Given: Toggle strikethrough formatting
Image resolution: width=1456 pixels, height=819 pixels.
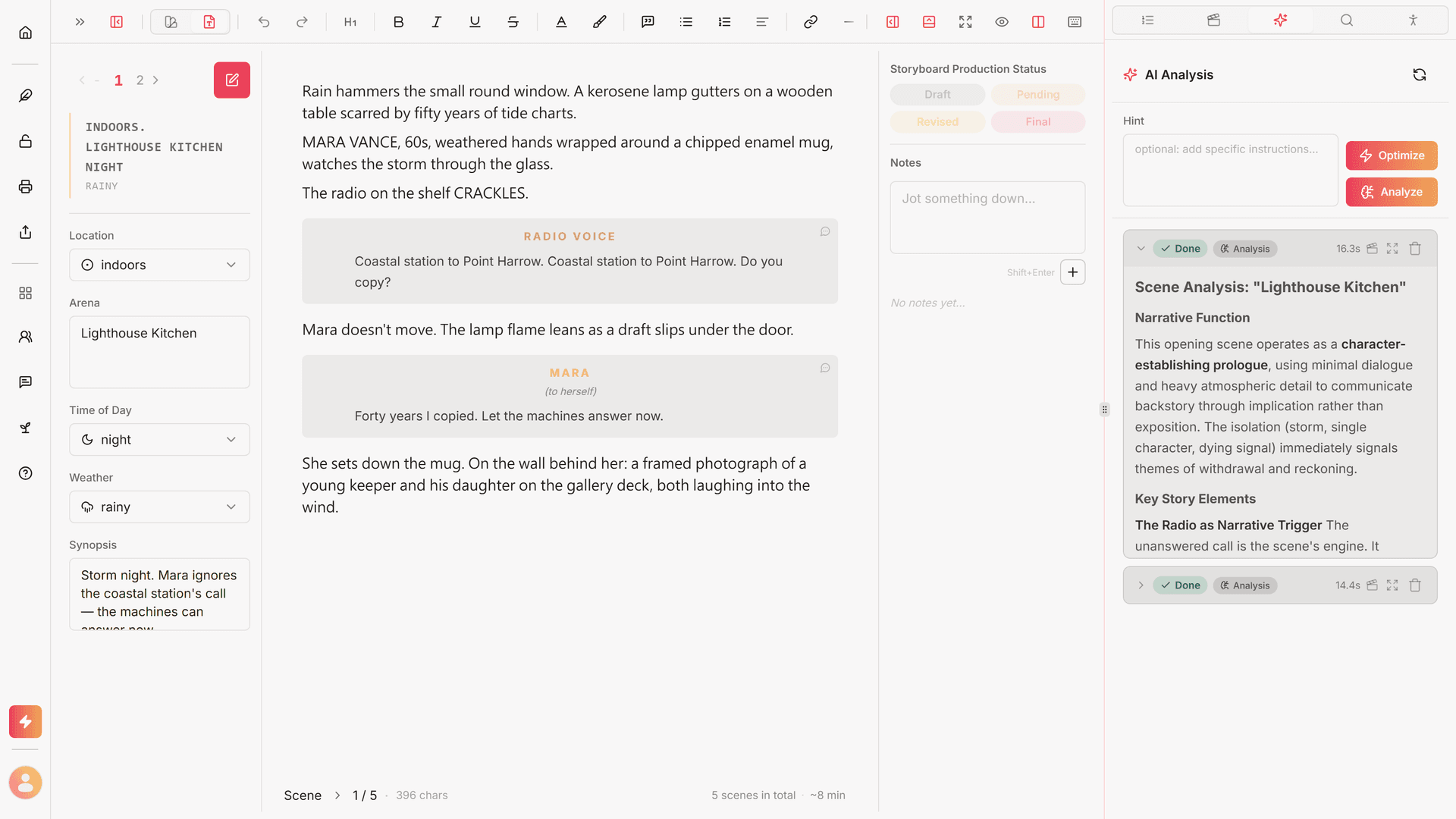Looking at the screenshot, I should click(x=513, y=22).
